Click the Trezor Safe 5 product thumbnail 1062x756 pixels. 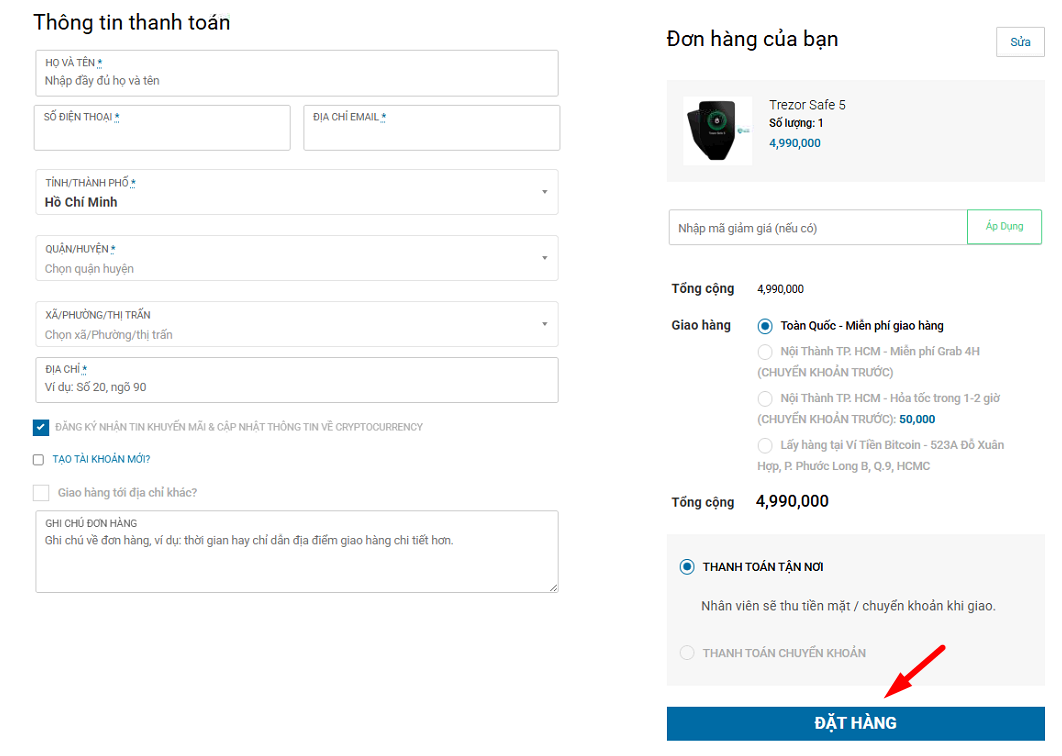pyautogui.click(x=717, y=131)
